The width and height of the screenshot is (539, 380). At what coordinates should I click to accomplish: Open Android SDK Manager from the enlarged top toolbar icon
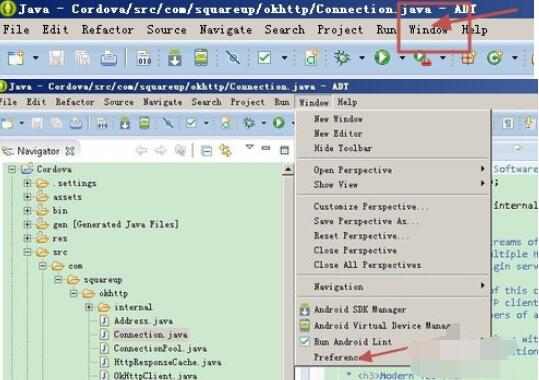point(175,57)
